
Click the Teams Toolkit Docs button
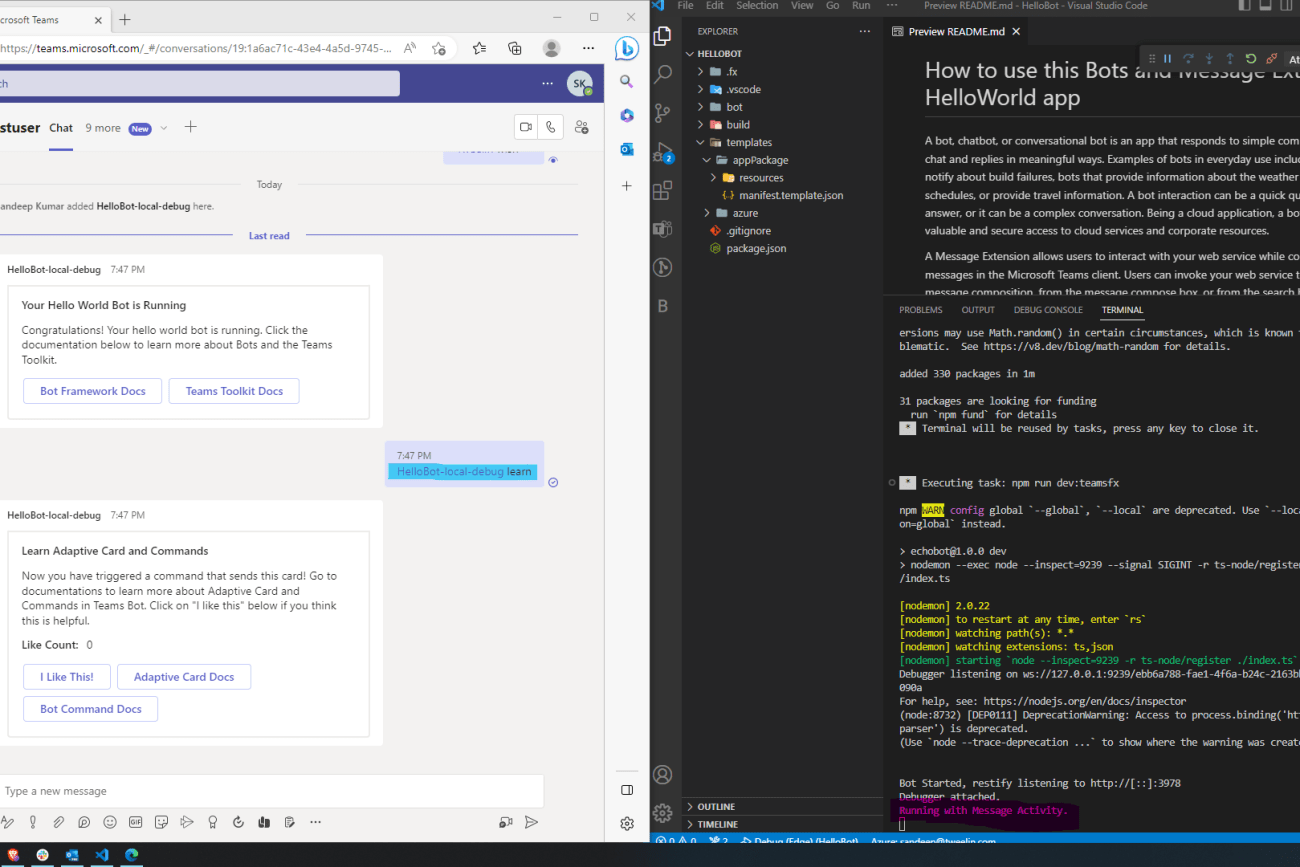click(234, 391)
